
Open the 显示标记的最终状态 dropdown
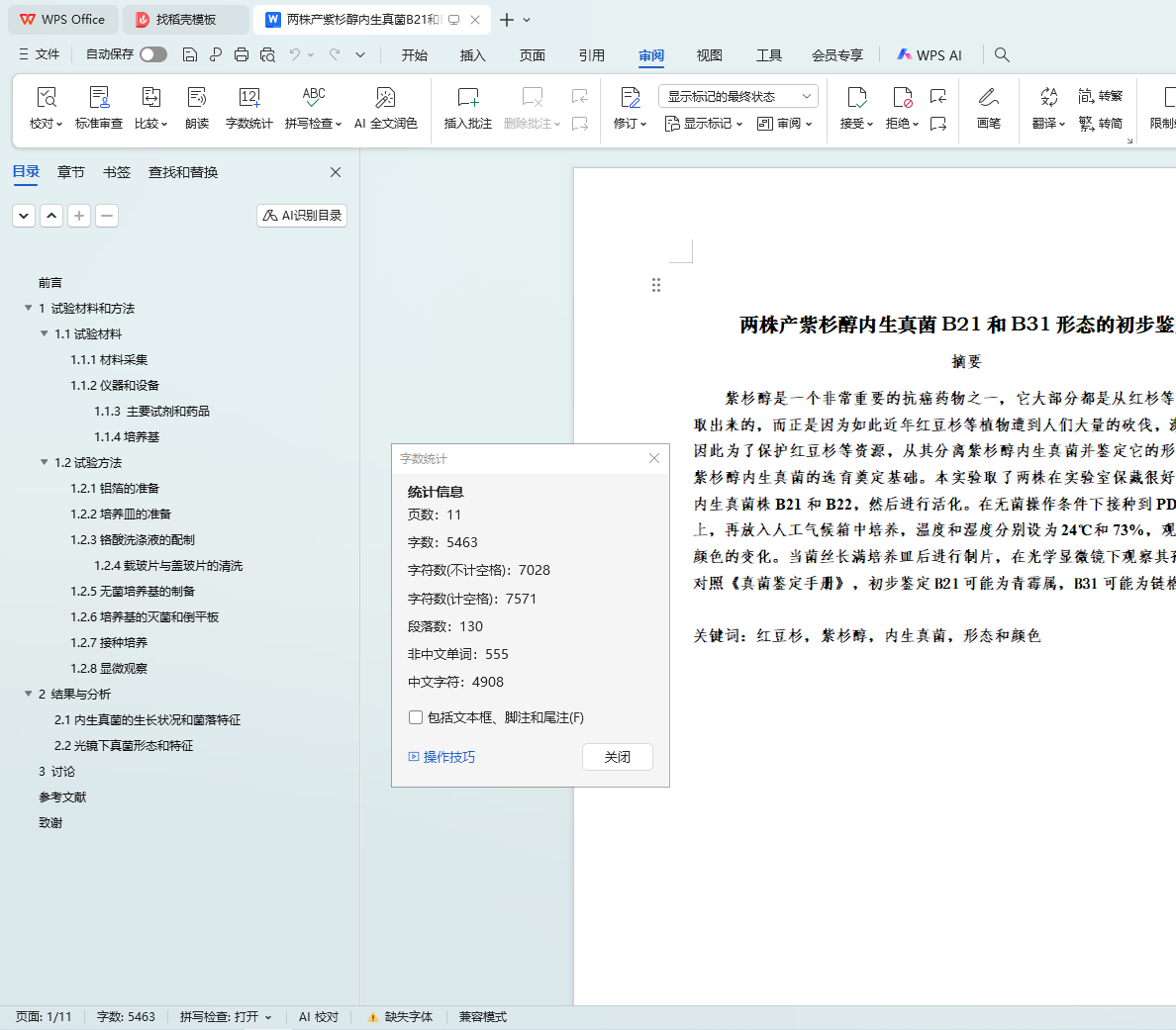737,96
